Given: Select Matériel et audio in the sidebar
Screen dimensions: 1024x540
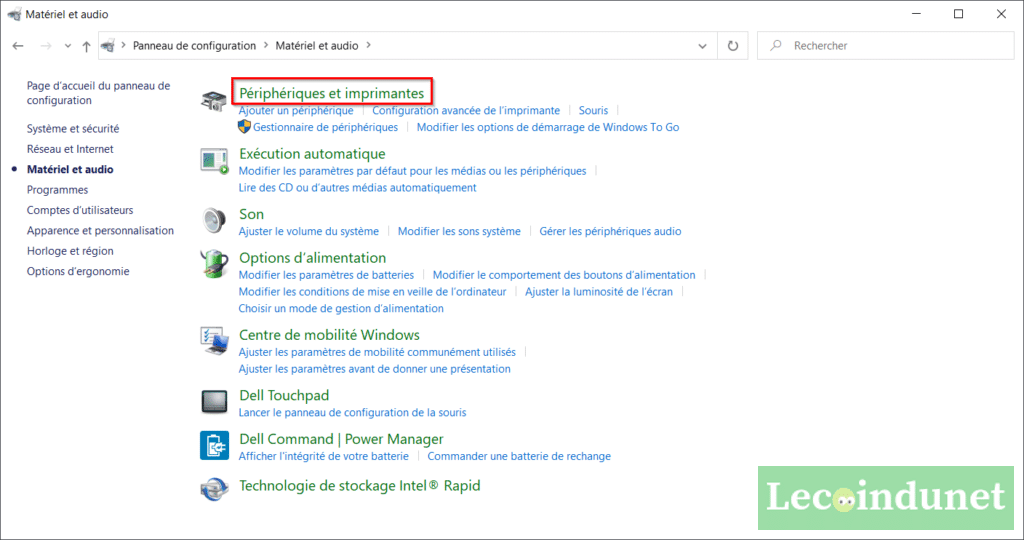Looking at the screenshot, I should click(x=70, y=169).
